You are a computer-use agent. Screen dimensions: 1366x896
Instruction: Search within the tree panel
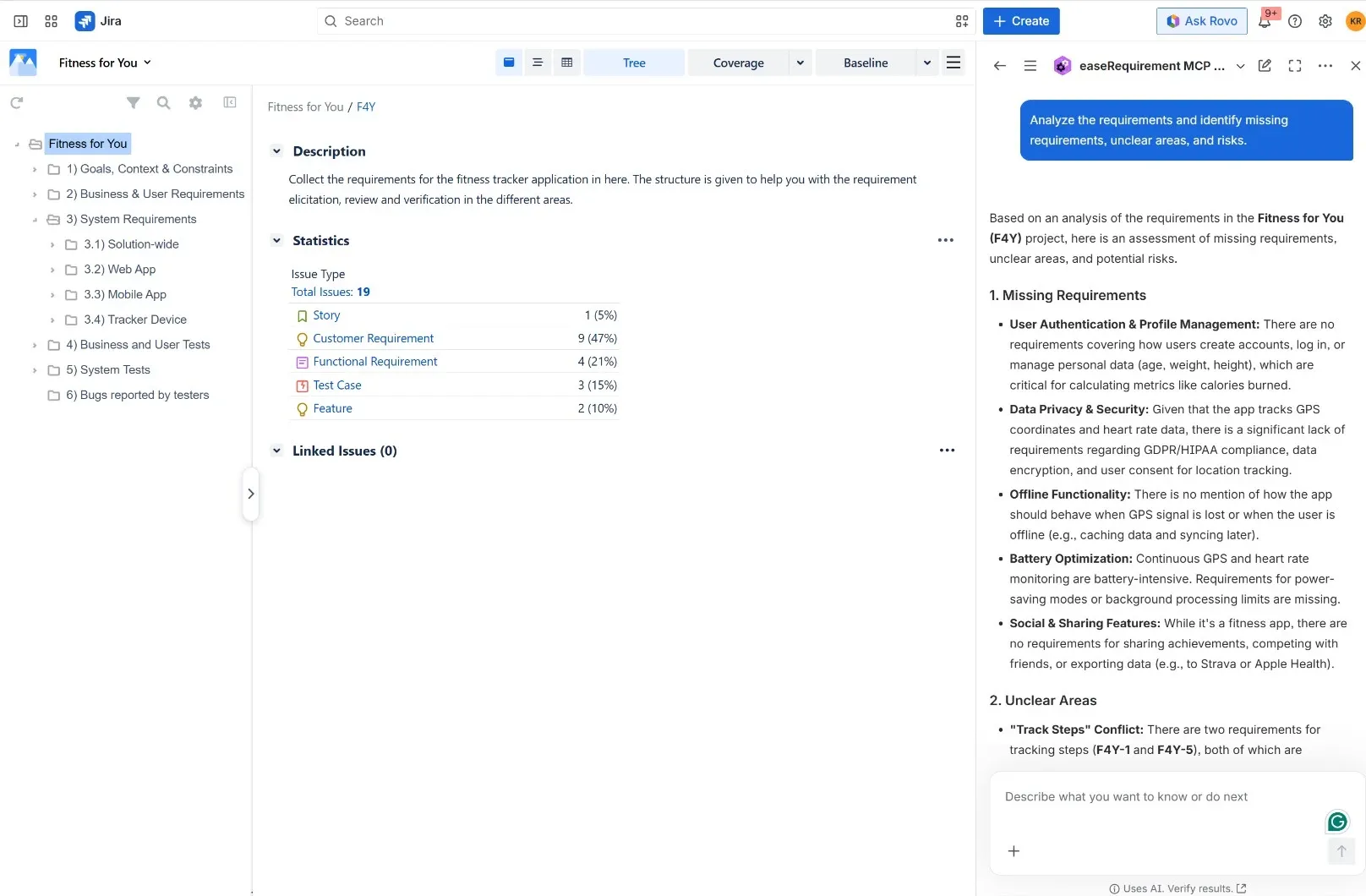point(164,102)
